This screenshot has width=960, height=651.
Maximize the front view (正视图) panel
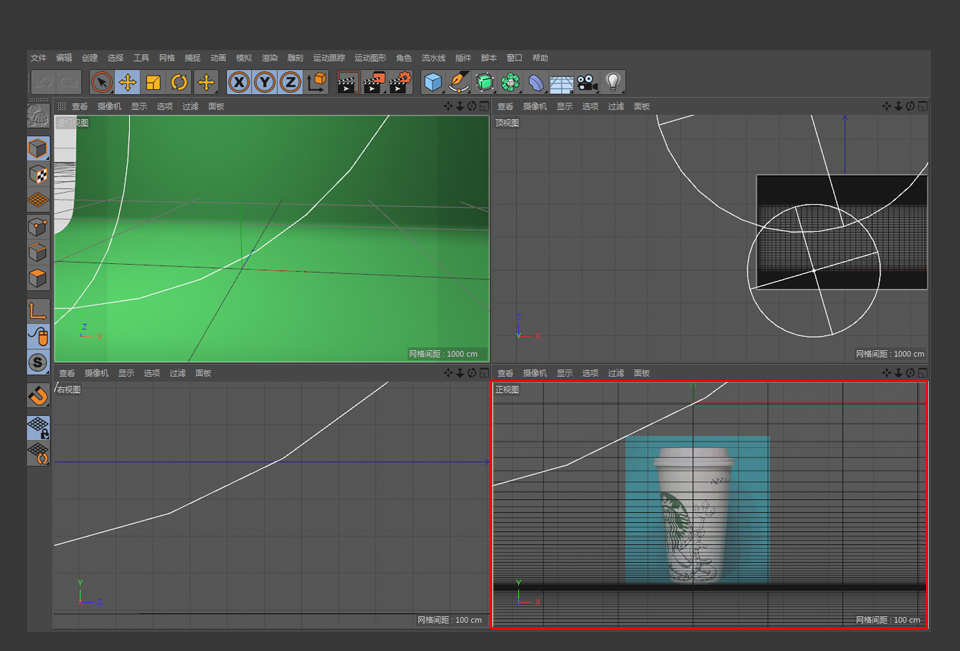click(923, 373)
